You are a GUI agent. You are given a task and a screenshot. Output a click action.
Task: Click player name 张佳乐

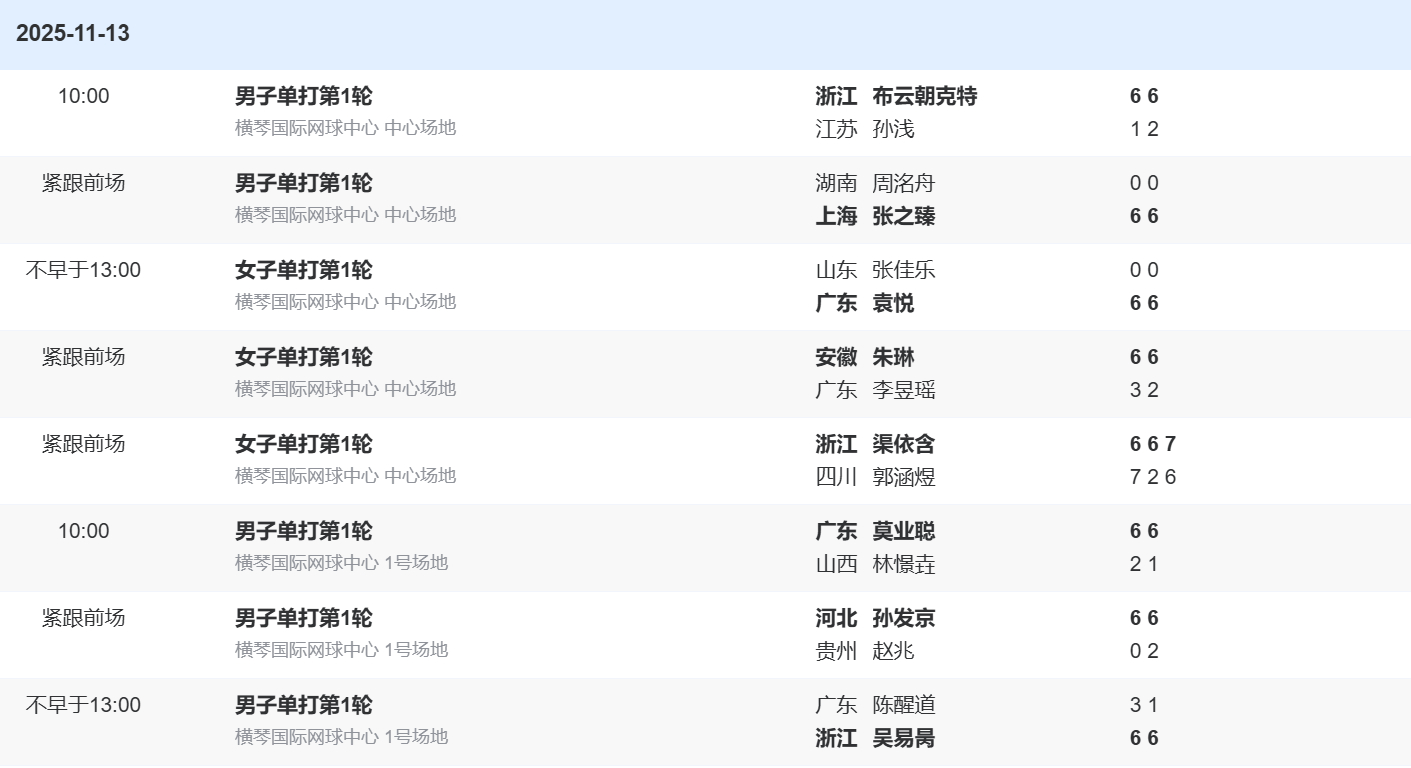click(904, 270)
